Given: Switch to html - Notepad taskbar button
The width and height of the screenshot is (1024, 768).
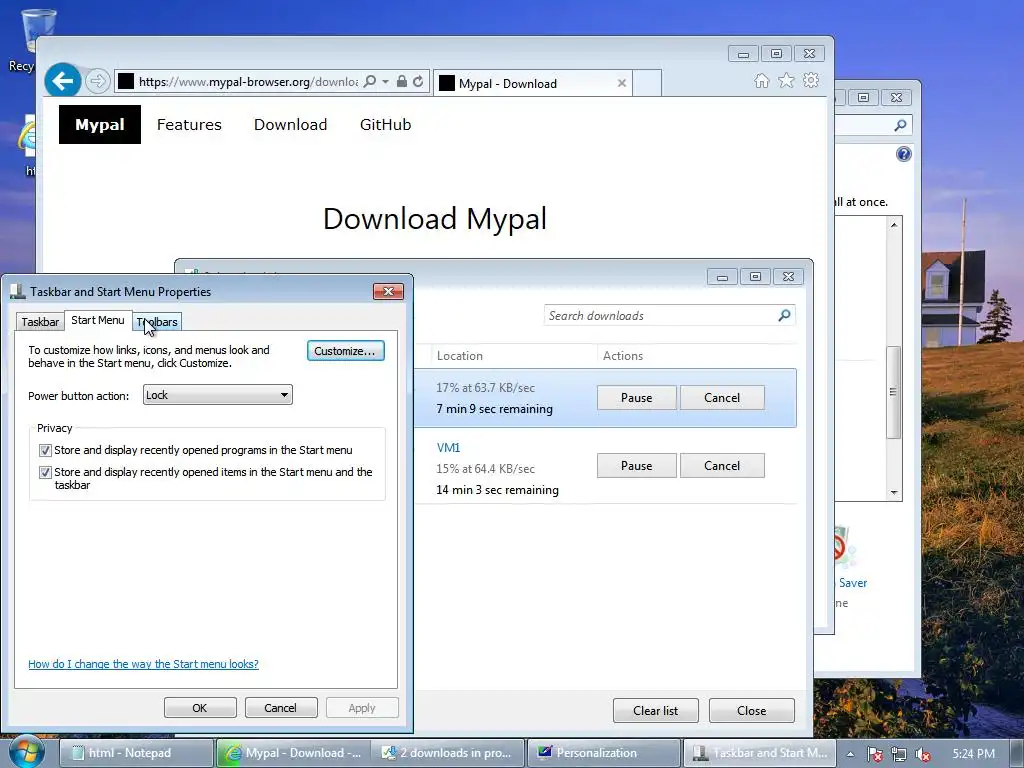Looking at the screenshot, I should point(136,753).
